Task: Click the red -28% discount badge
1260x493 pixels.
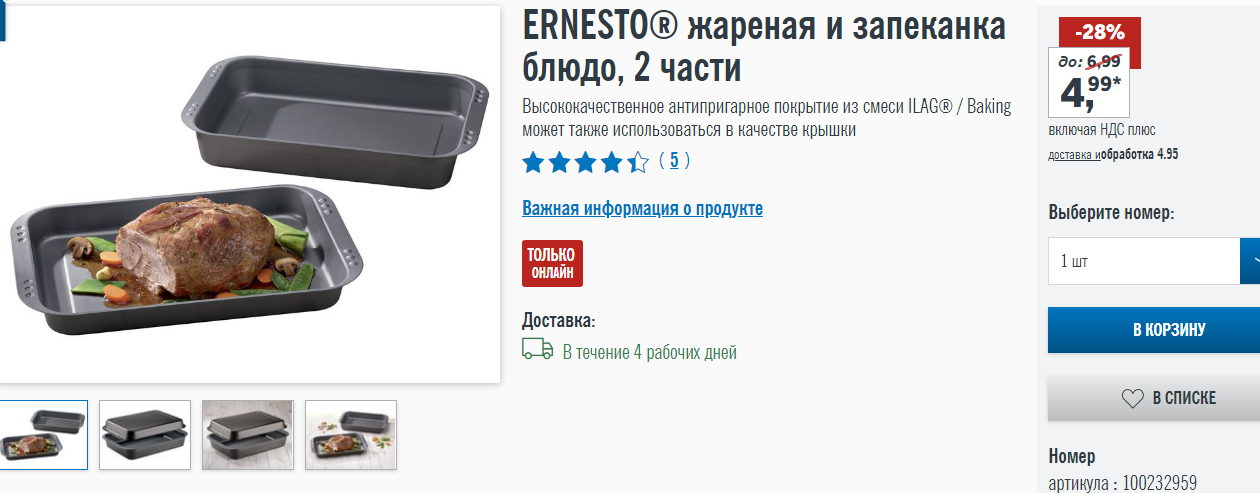Action: pyautogui.click(x=1099, y=31)
